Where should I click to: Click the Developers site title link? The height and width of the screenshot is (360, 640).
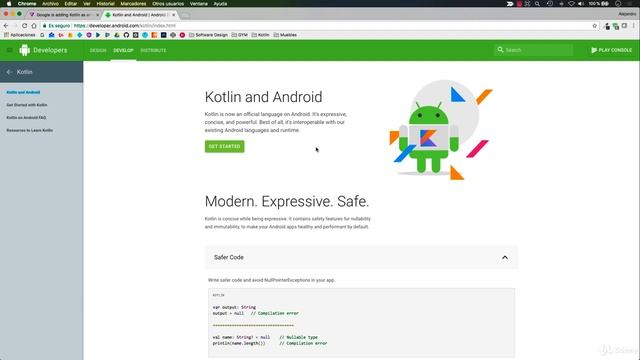coord(50,50)
